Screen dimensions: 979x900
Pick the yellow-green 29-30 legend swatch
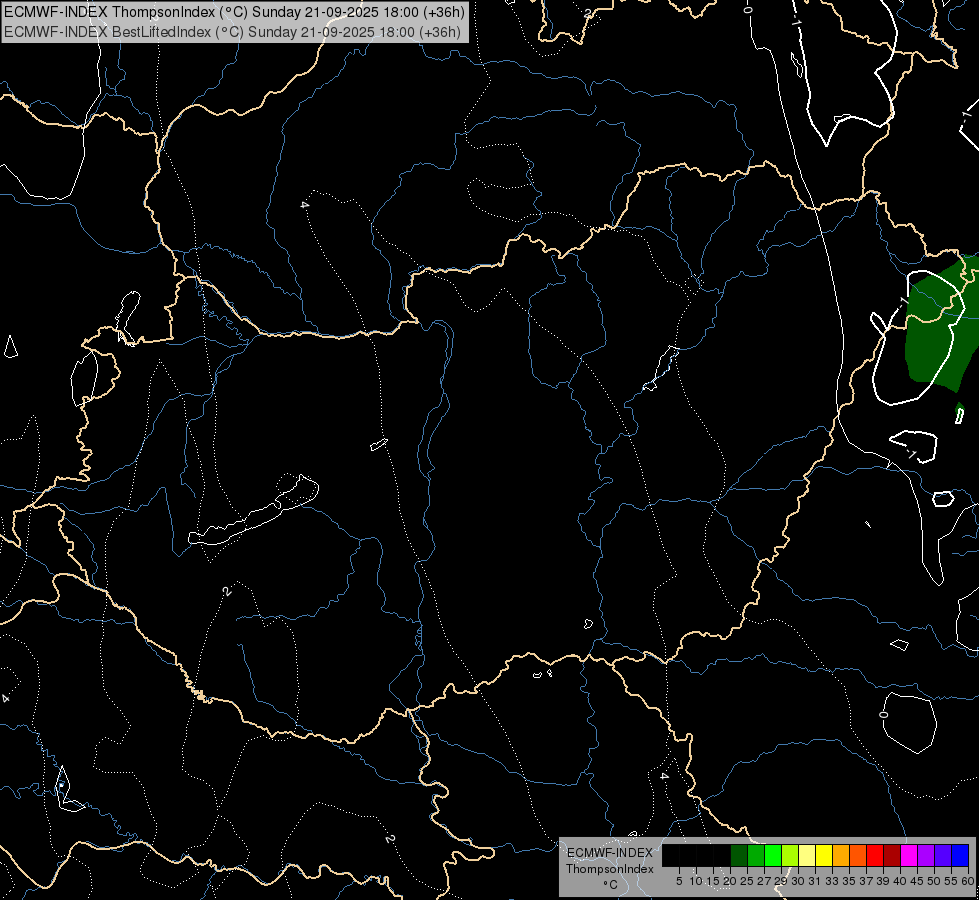(x=790, y=855)
